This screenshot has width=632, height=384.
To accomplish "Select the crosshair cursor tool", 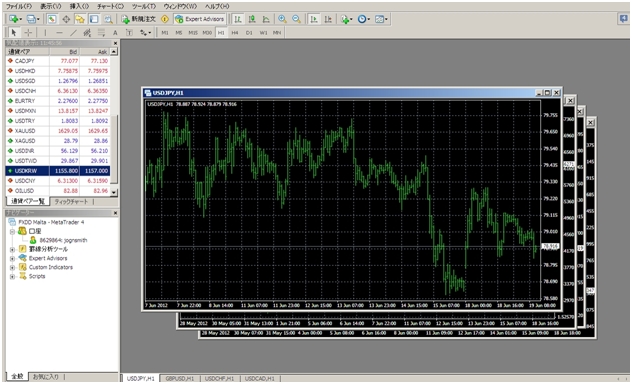I will point(28,33).
